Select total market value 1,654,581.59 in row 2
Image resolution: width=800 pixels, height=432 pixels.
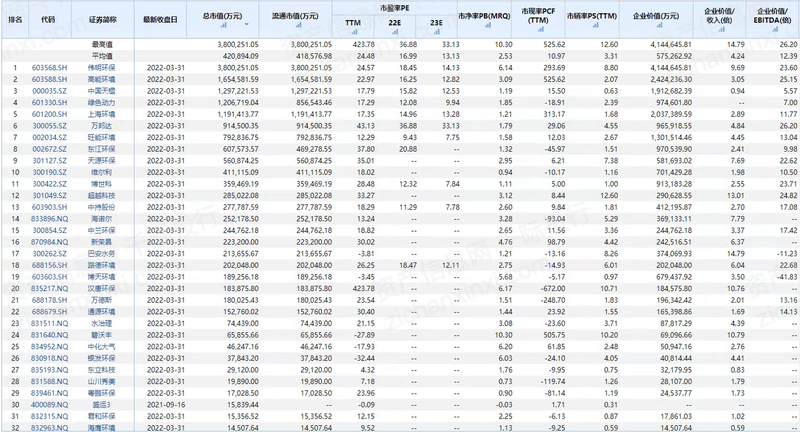point(238,79)
